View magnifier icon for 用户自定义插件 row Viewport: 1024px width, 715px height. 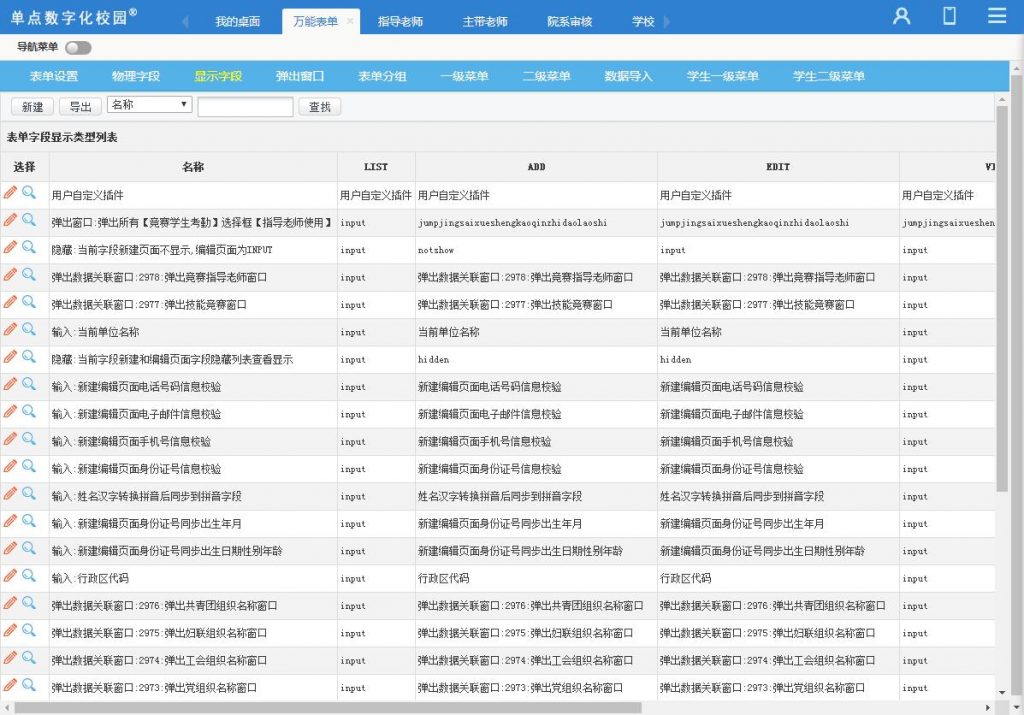[29, 192]
